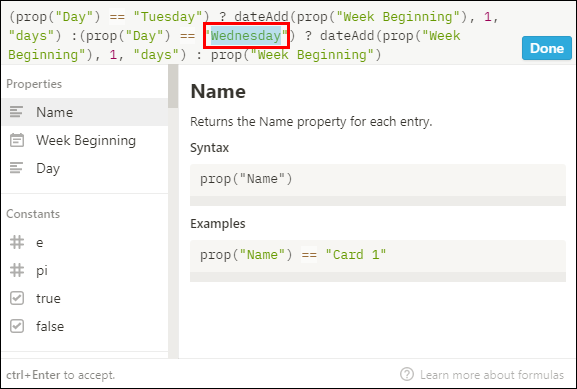Click the Properties section label
Screen dimensions: 577x389
(x=34, y=84)
